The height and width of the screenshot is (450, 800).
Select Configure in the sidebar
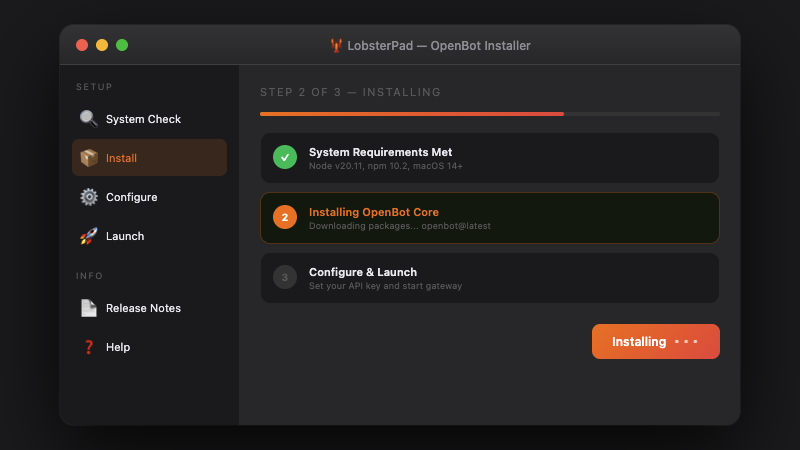coord(131,197)
